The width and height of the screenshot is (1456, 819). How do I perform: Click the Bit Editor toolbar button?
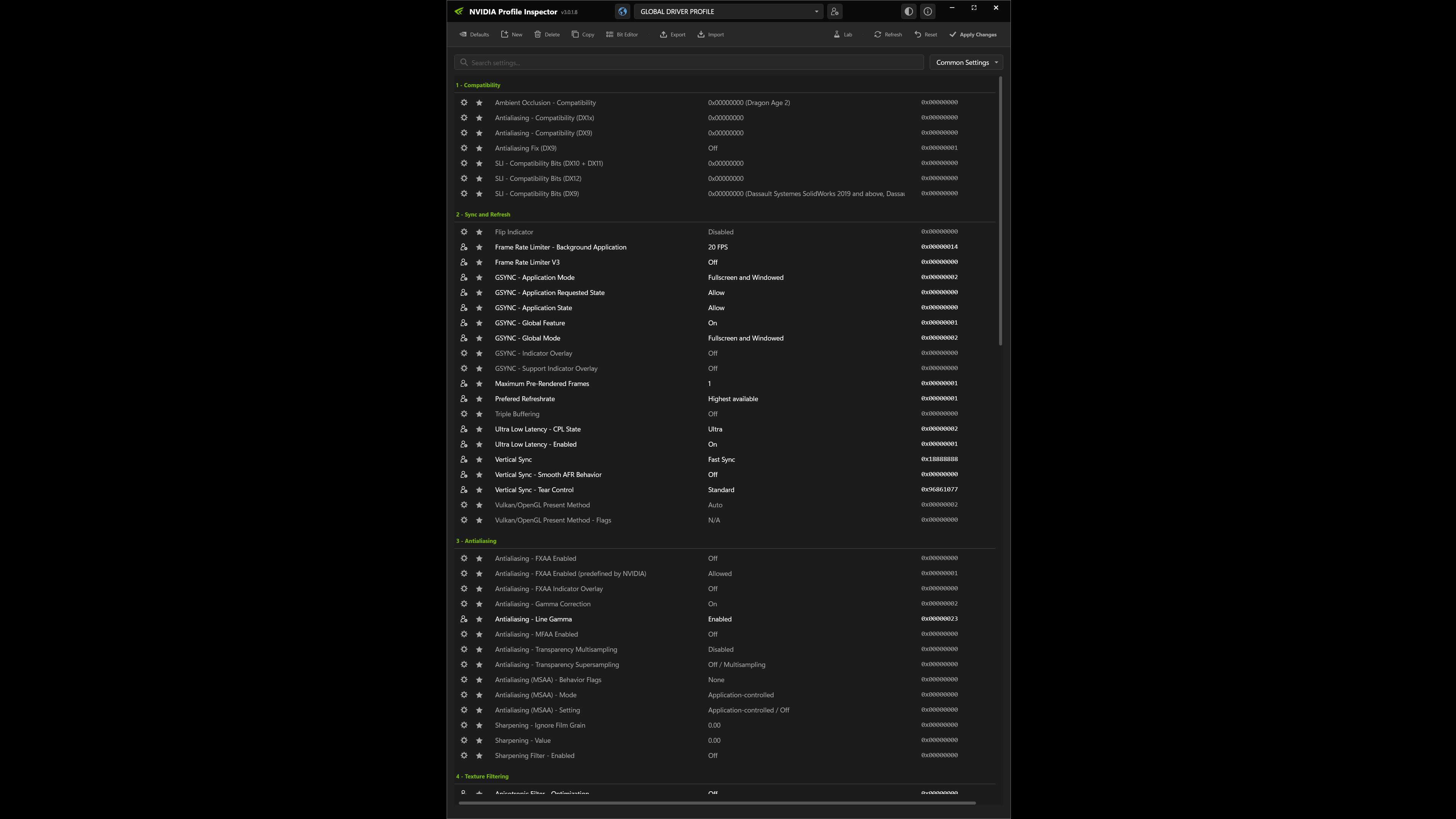(622, 35)
